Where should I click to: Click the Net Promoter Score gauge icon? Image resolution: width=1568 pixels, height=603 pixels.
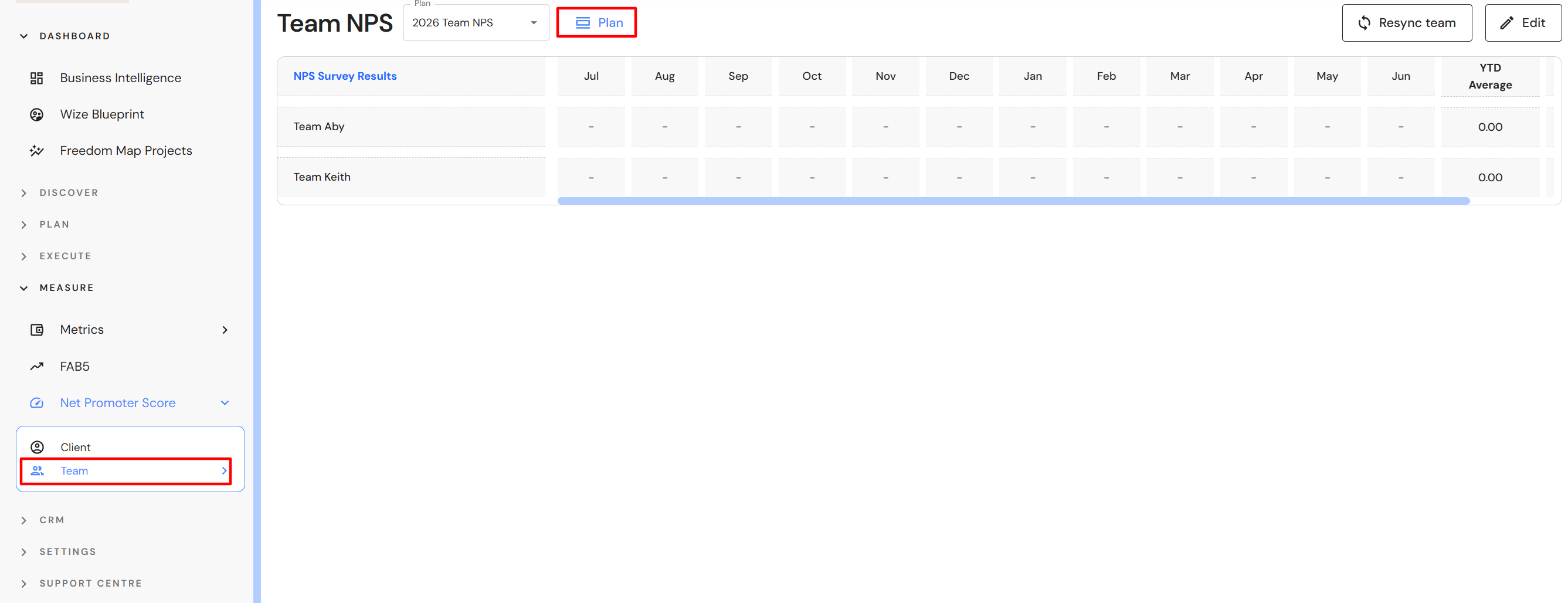coord(36,402)
